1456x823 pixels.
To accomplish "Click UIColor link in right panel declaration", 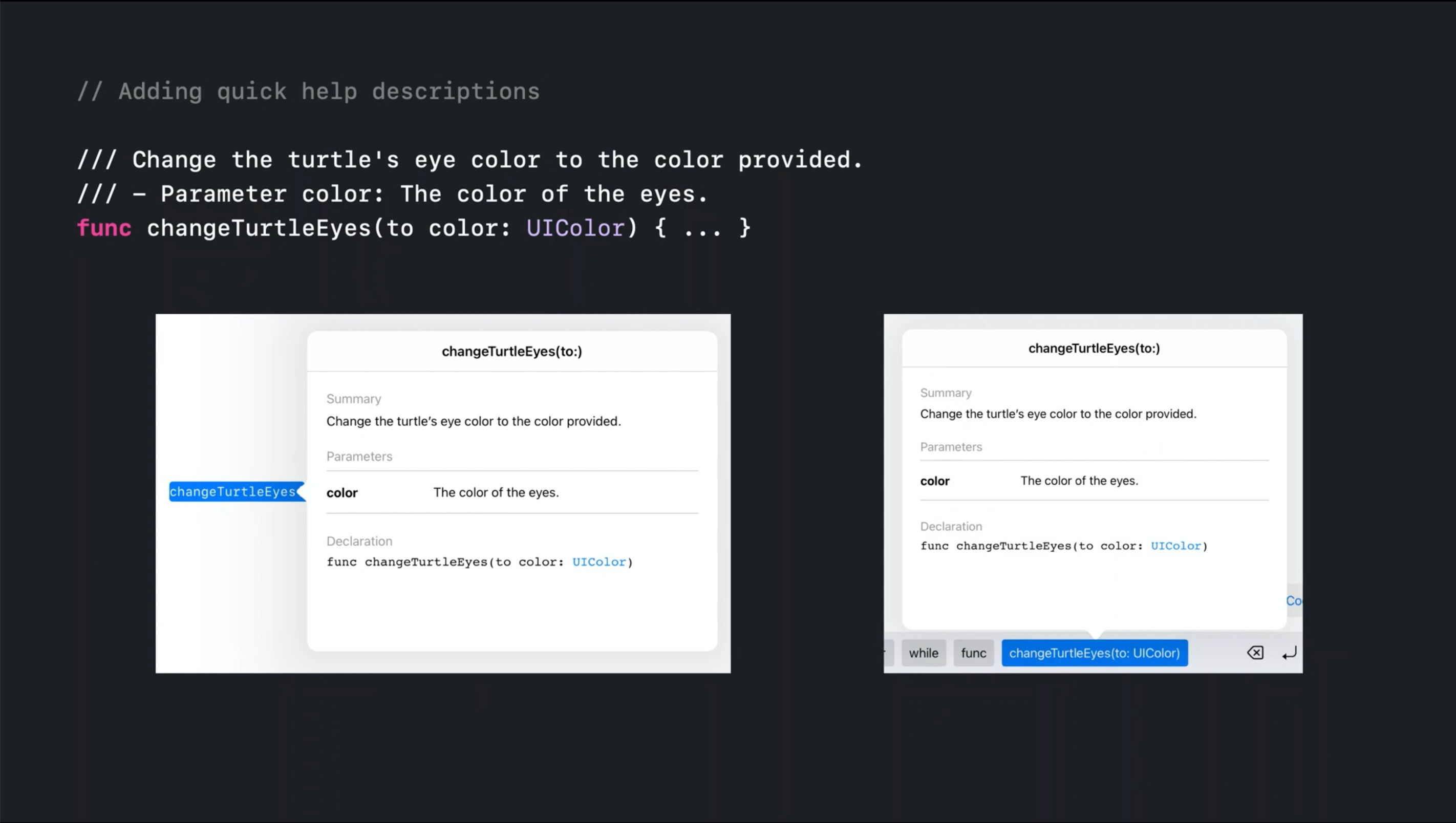I will tap(1175, 546).
